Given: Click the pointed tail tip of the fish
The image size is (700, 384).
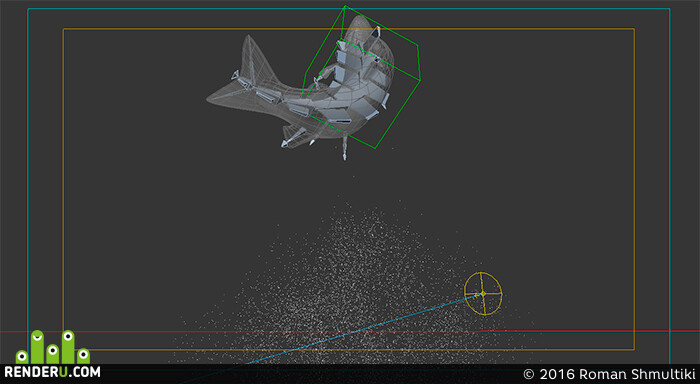Looking at the screenshot, I should coord(210,99).
